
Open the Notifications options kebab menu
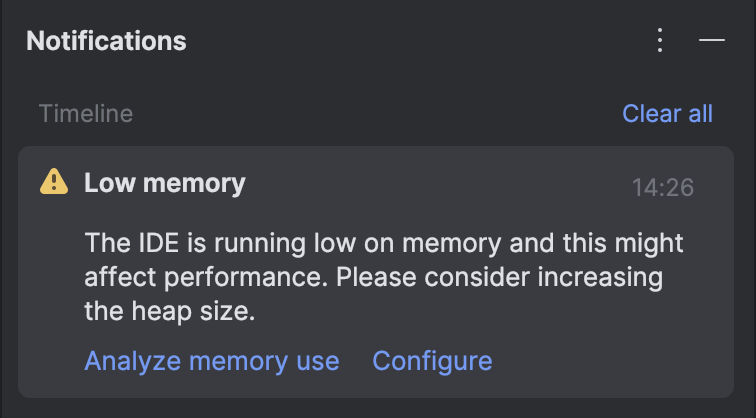pos(660,40)
